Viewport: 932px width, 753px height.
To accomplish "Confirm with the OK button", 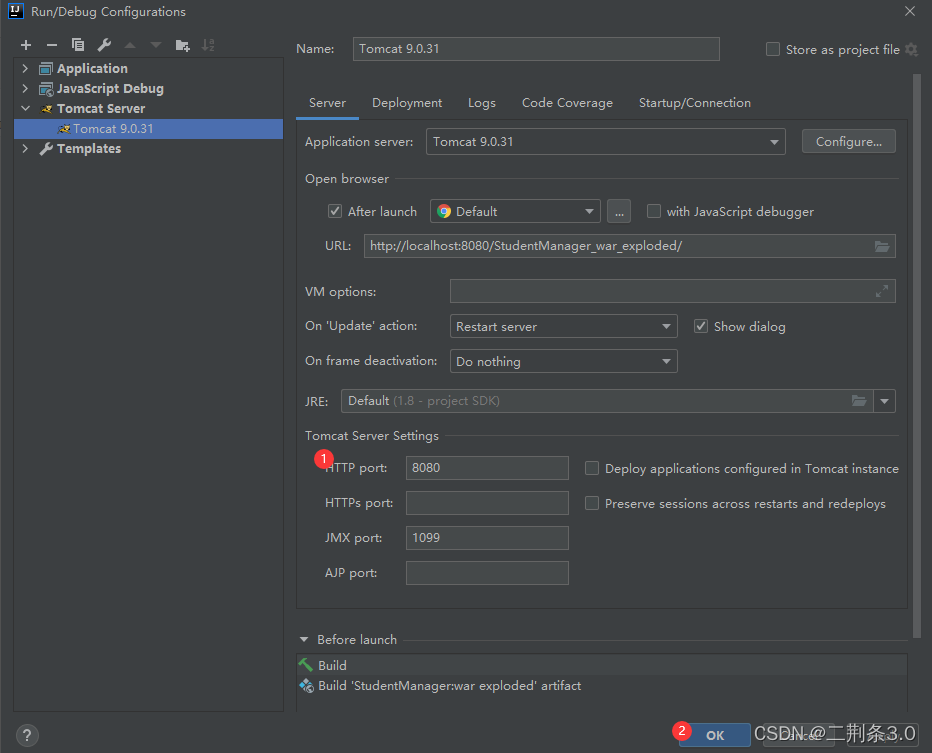I will coord(715,735).
